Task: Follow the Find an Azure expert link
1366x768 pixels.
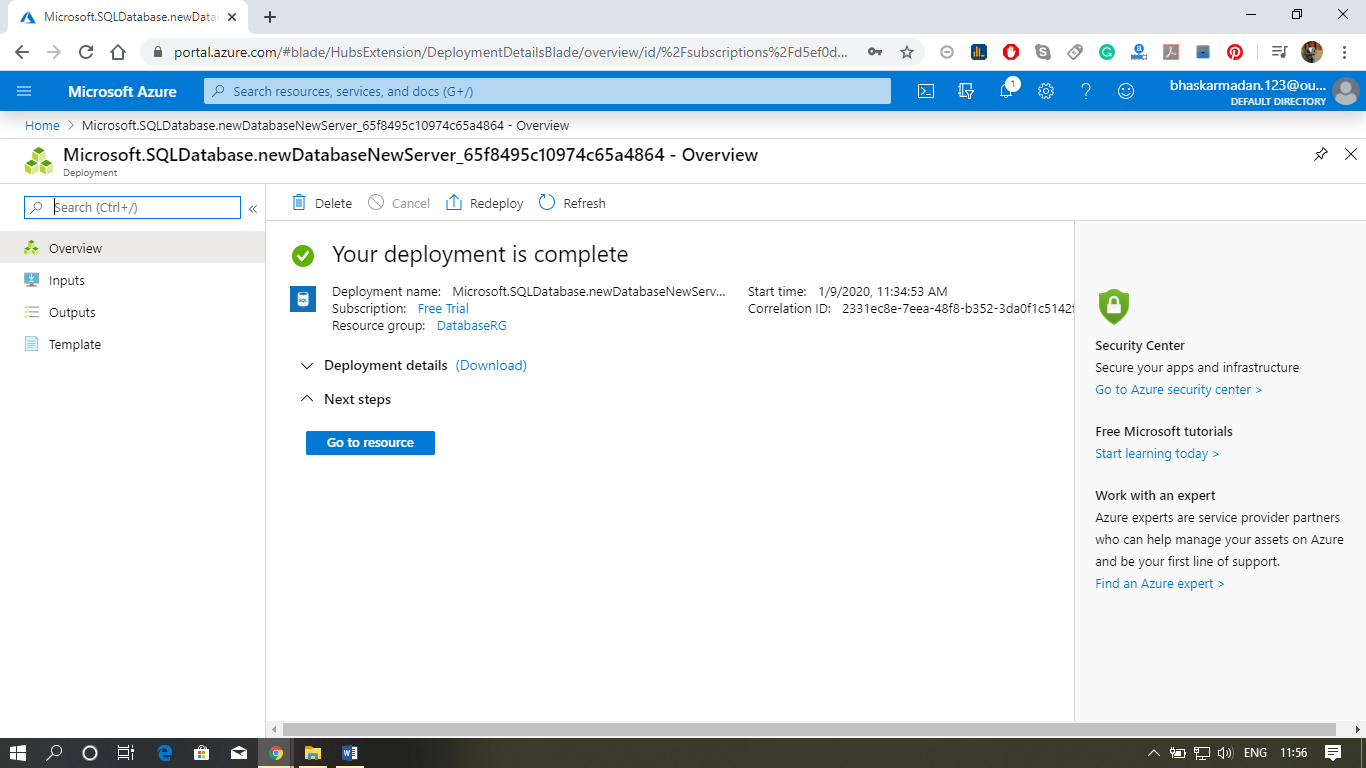Action: 1160,584
